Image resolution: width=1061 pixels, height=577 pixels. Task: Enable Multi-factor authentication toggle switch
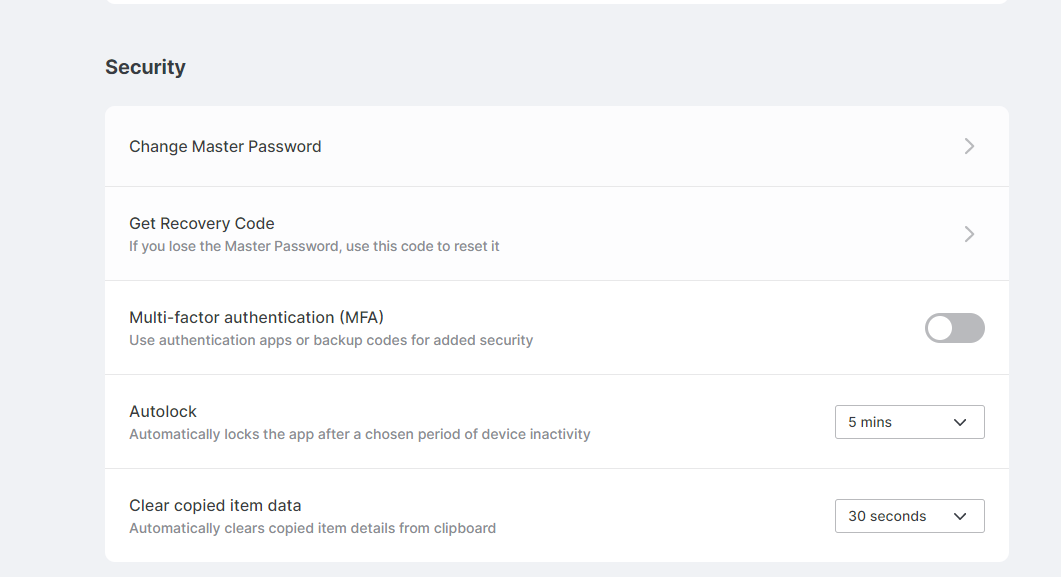(x=954, y=328)
